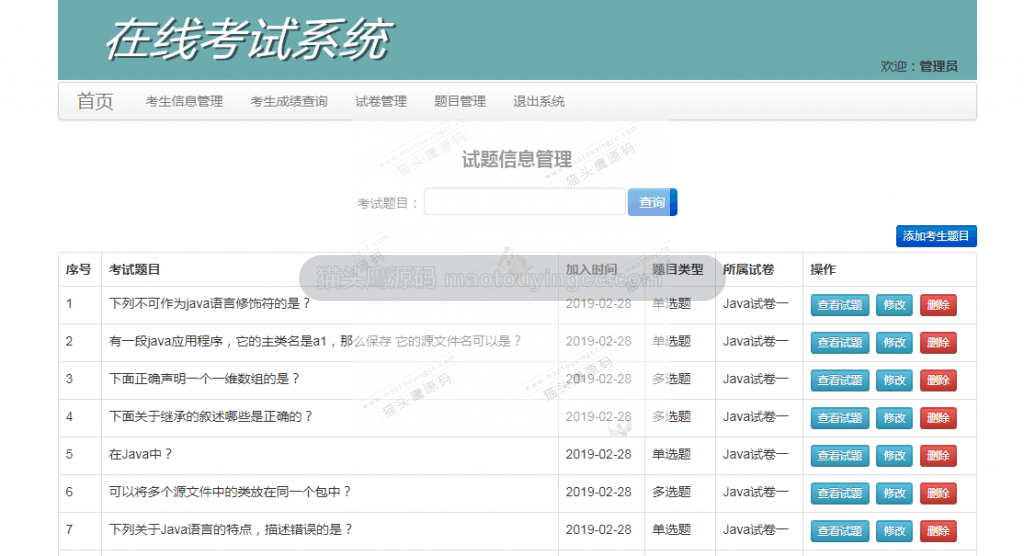Click serial number 3 in table
Image resolution: width=1024 pixels, height=556 pixels.
(x=69, y=379)
